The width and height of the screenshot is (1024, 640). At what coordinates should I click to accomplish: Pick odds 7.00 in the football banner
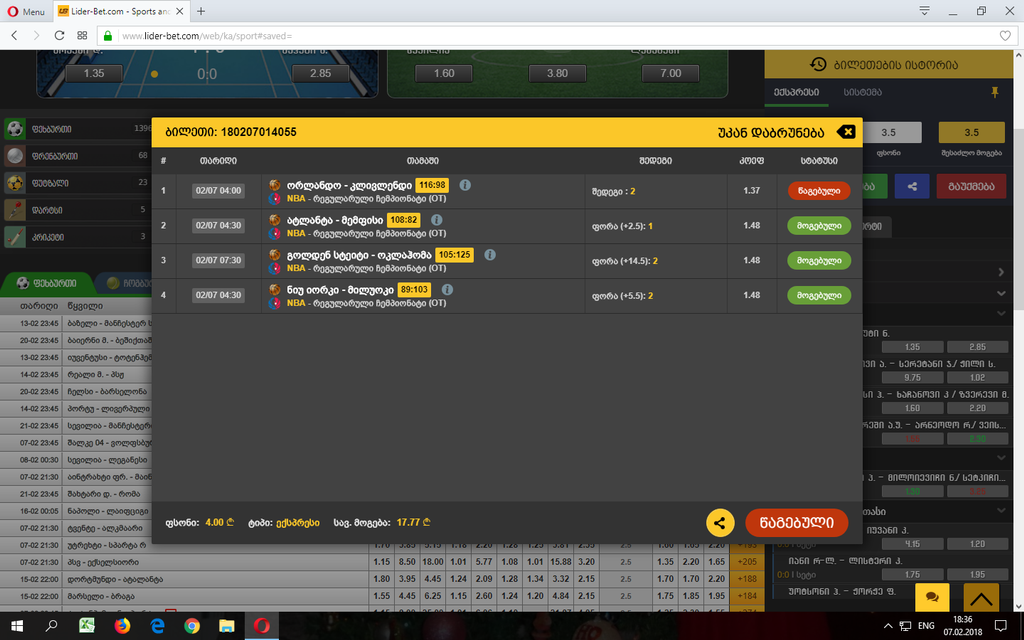(x=671, y=73)
